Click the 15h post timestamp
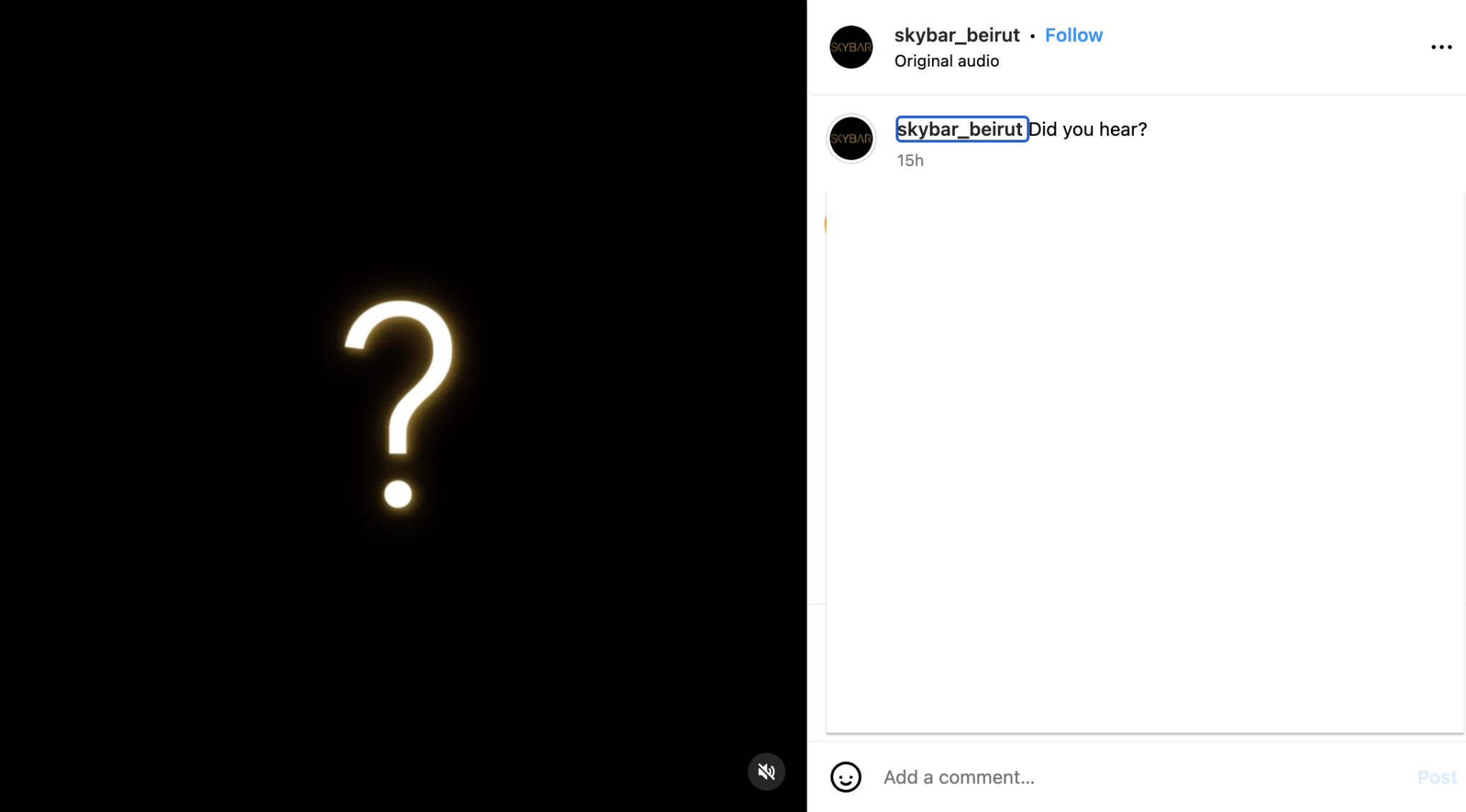Viewport: 1466px width, 812px height. click(910, 160)
